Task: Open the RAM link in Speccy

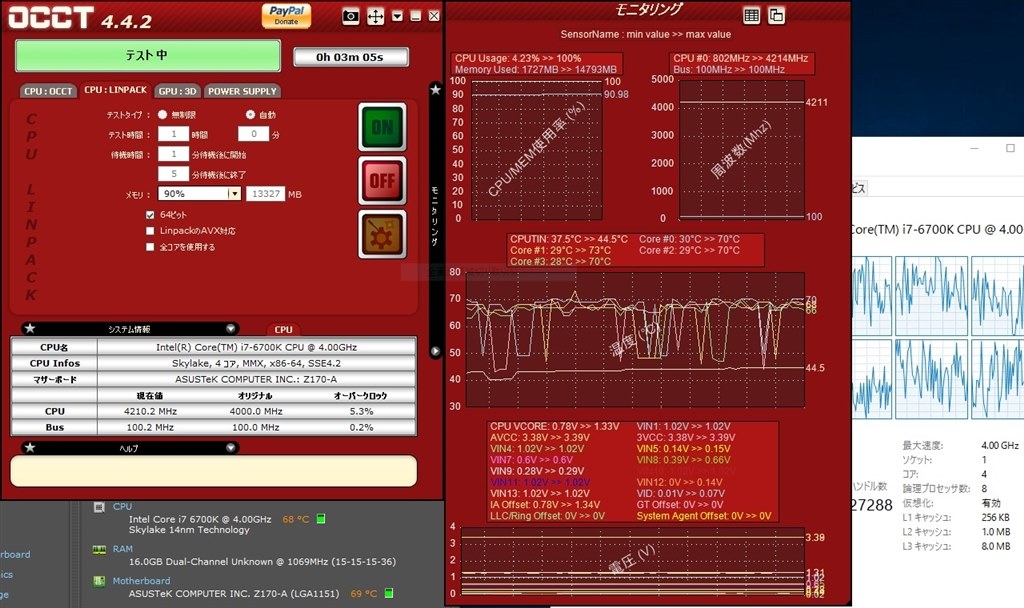Action: click(x=122, y=549)
